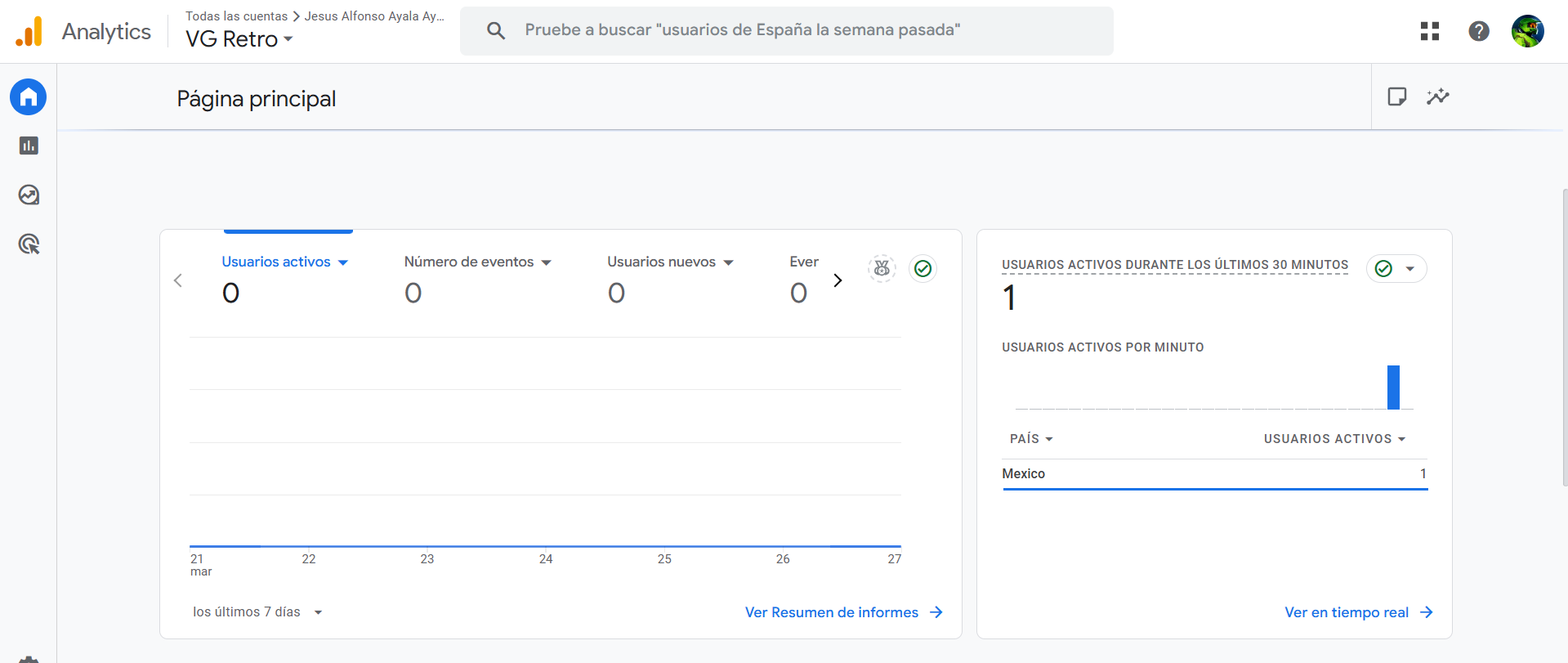Show previous metrics with left chevron
Screen dimensions: 1568x663
click(178, 280)
